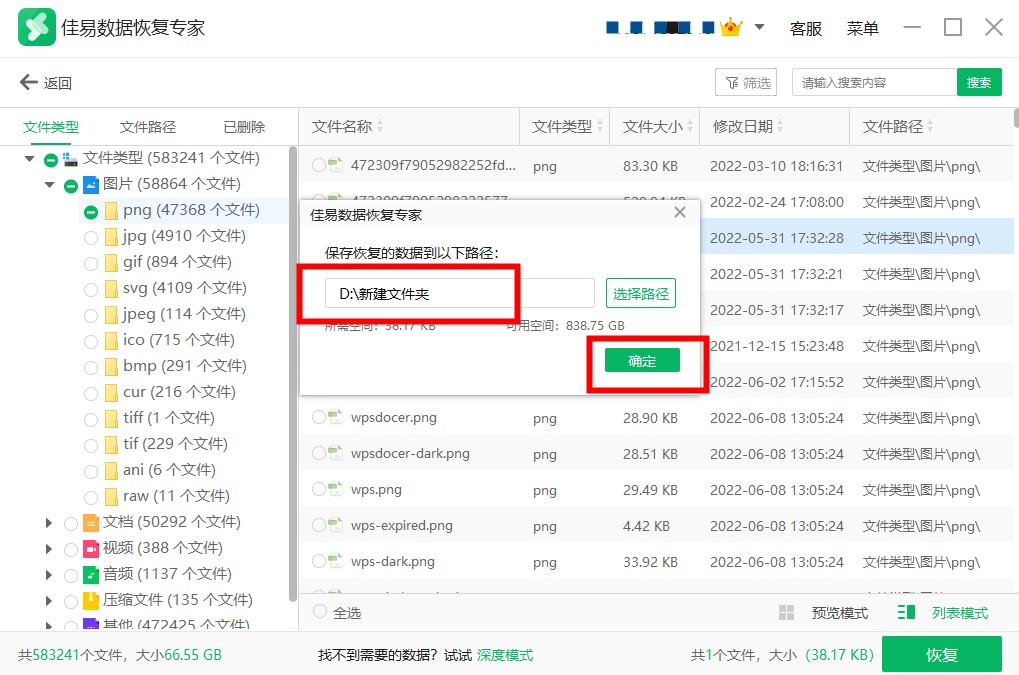Click the 筛选 filter button

coord(746,83)
